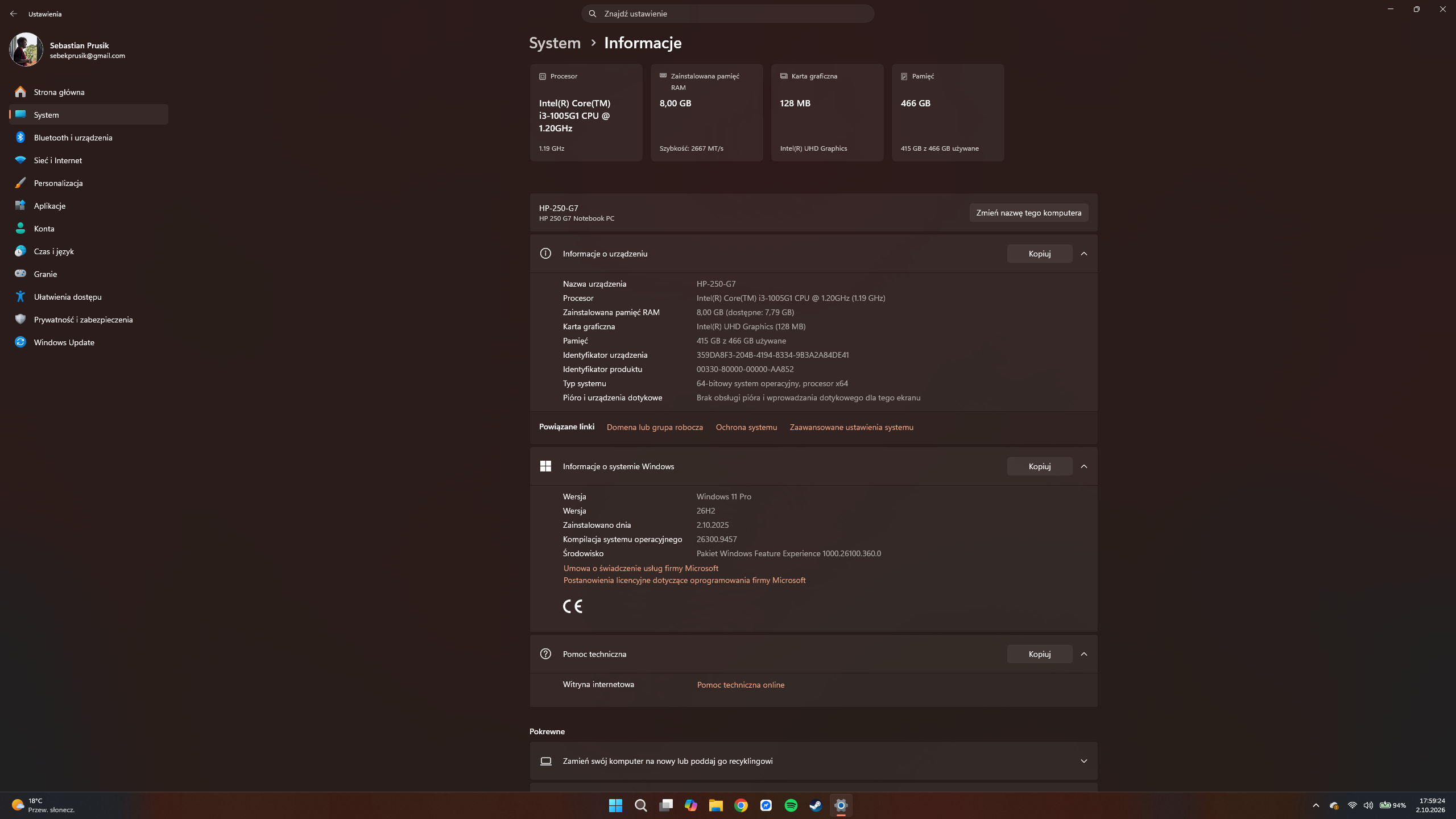Screen dimensions: 1456x819
Task: Open Prywatność i zabezpieczenia settings
Action: [89, 320]
